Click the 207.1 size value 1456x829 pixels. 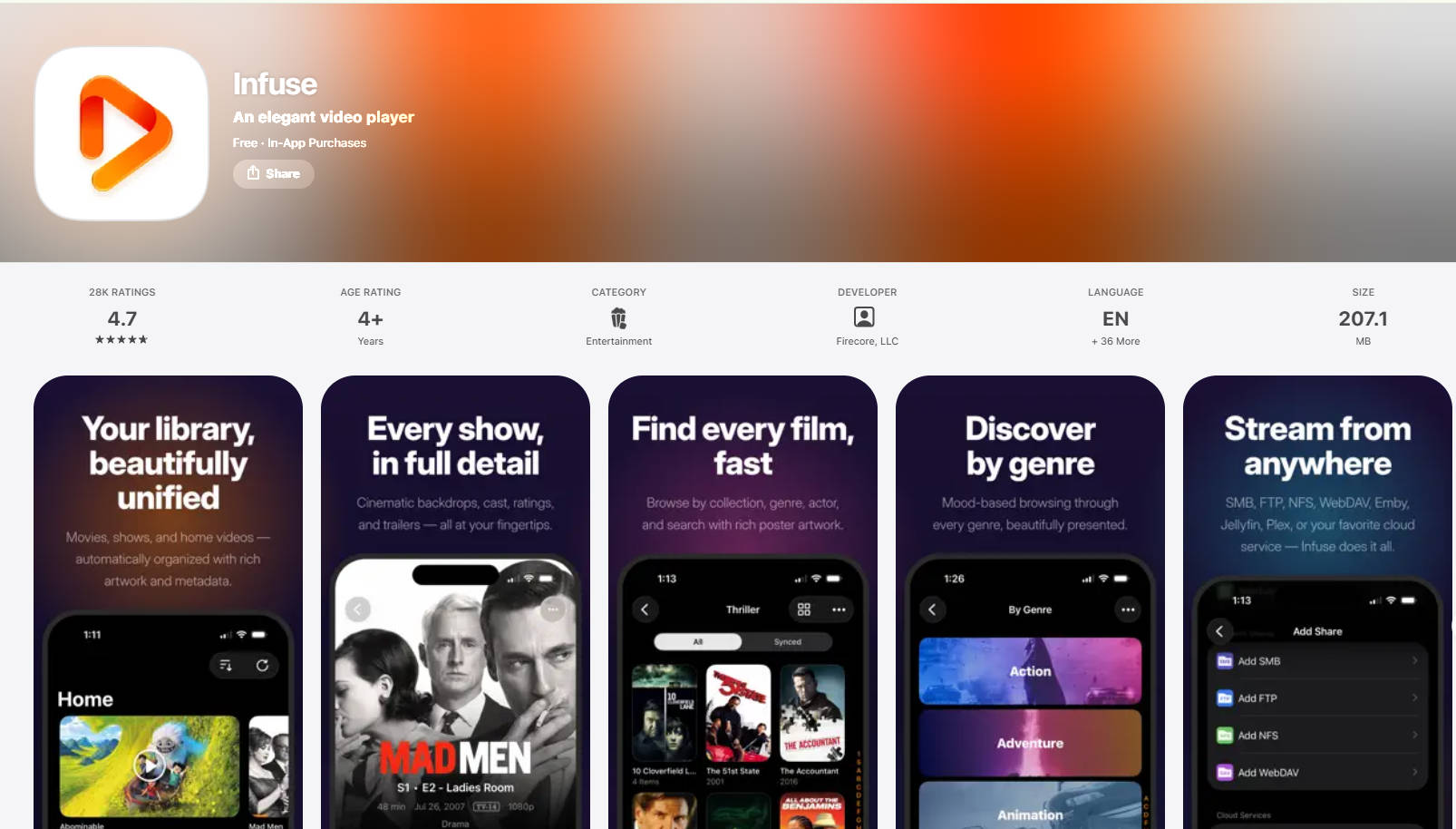[1363, 318]
